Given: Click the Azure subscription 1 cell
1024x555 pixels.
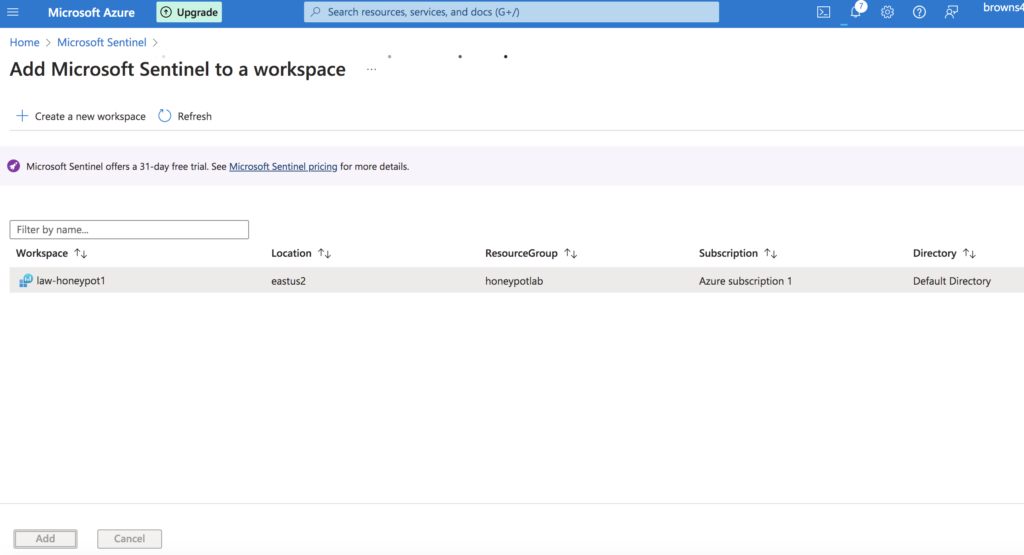Looking at the screenshot, I should click(x=745, y=281).
